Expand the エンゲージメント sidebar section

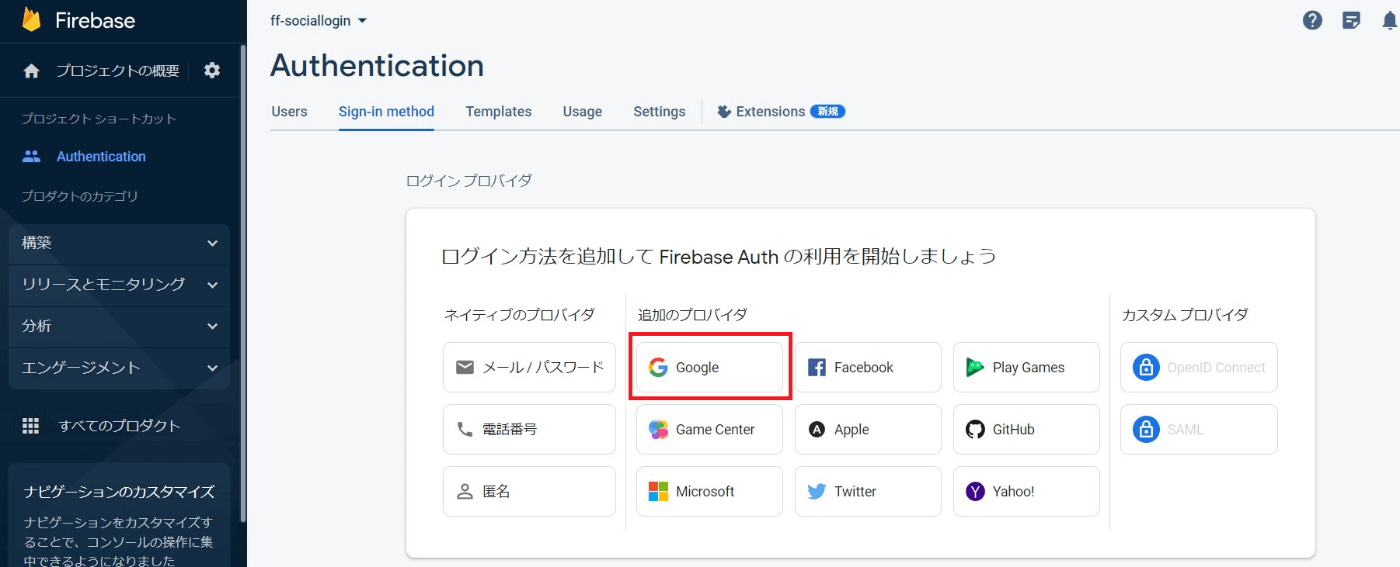click(119, 368)
